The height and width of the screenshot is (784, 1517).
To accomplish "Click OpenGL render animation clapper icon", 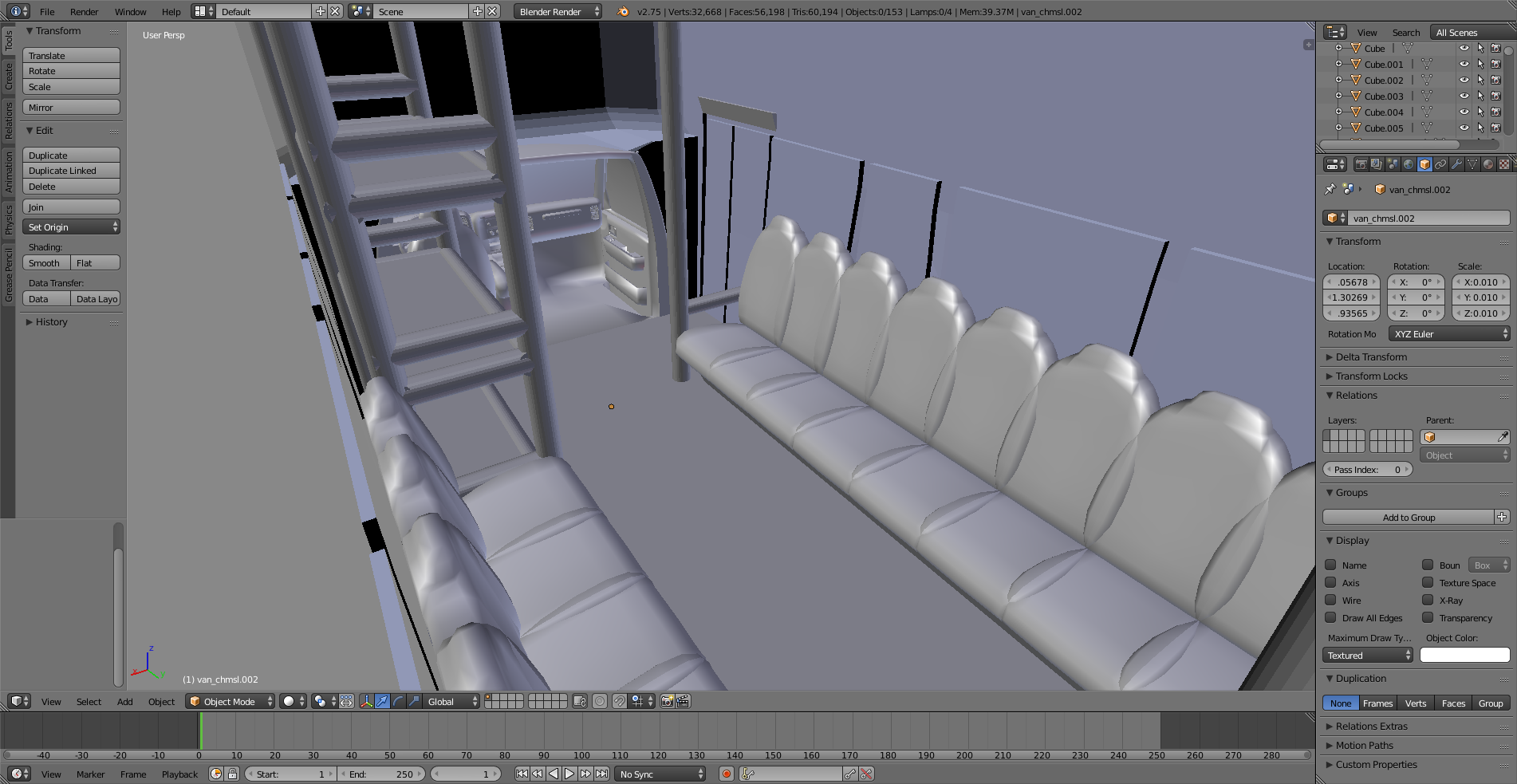I will click(x=684, y=701).
